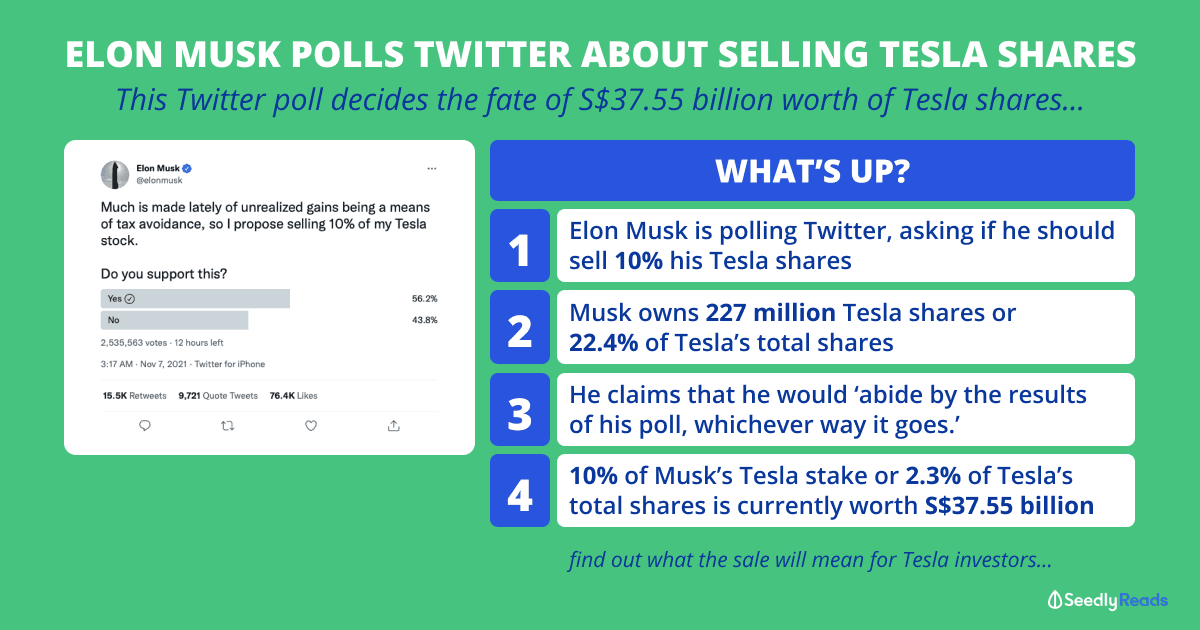This screenshot has height=630, width=1200.
Task: Click the 15.5K Retweets count
Action: coord(134,396)
